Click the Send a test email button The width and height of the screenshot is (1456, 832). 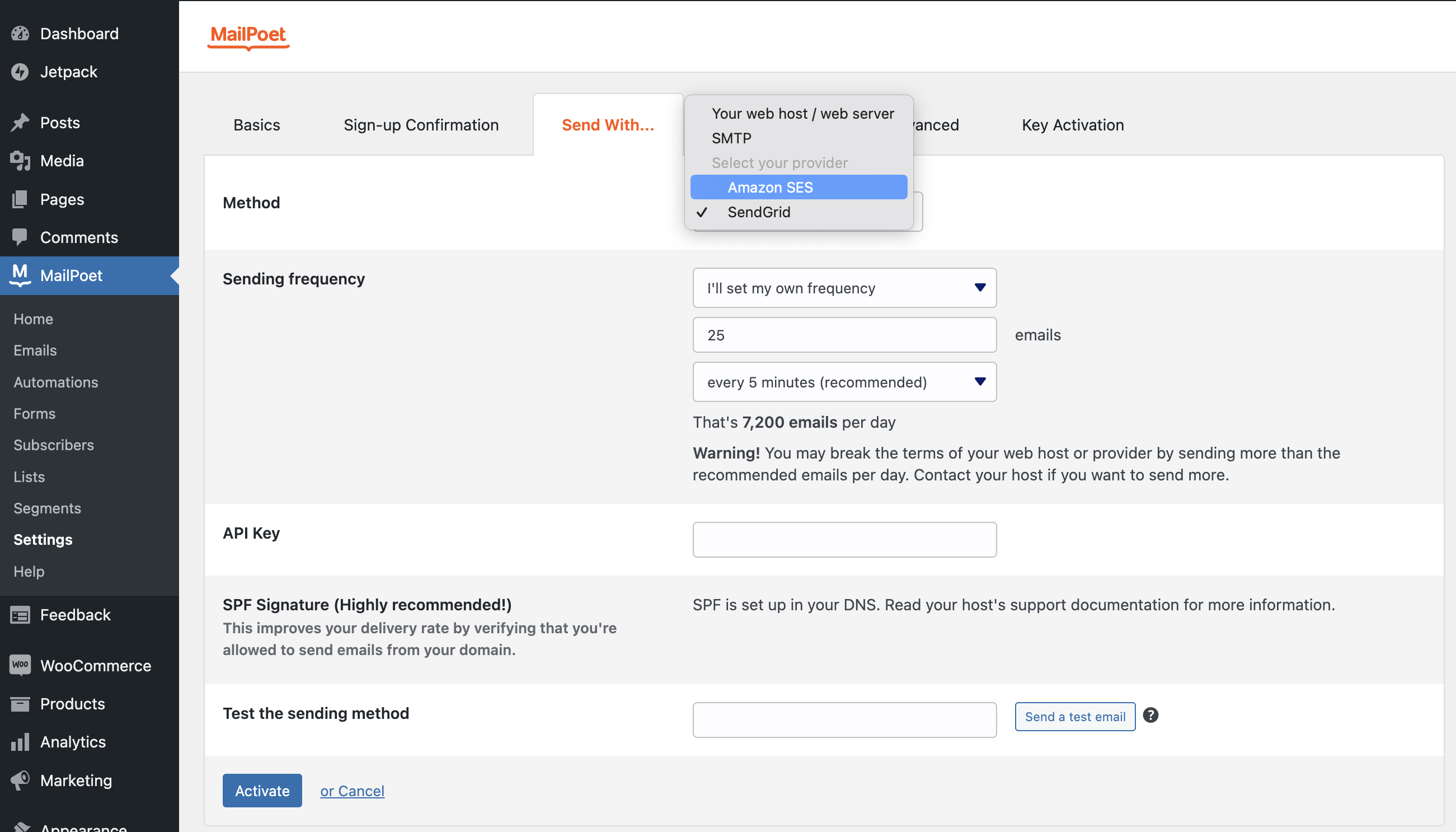pos(1074,717)
